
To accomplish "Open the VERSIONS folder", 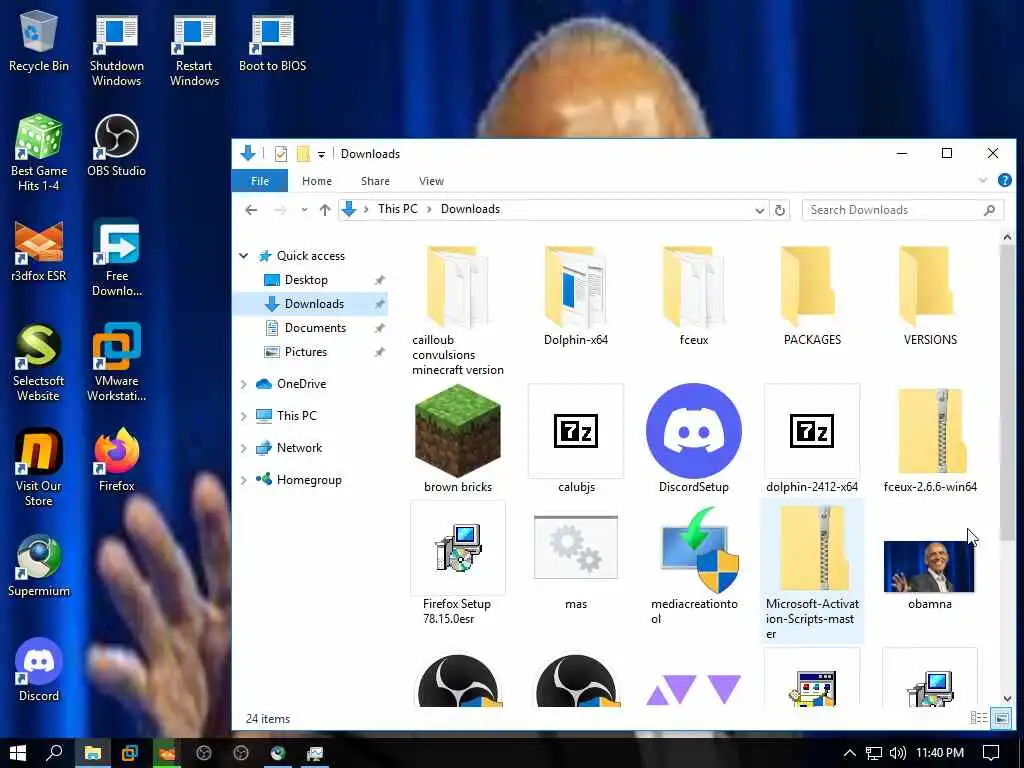I will [930, 295].
